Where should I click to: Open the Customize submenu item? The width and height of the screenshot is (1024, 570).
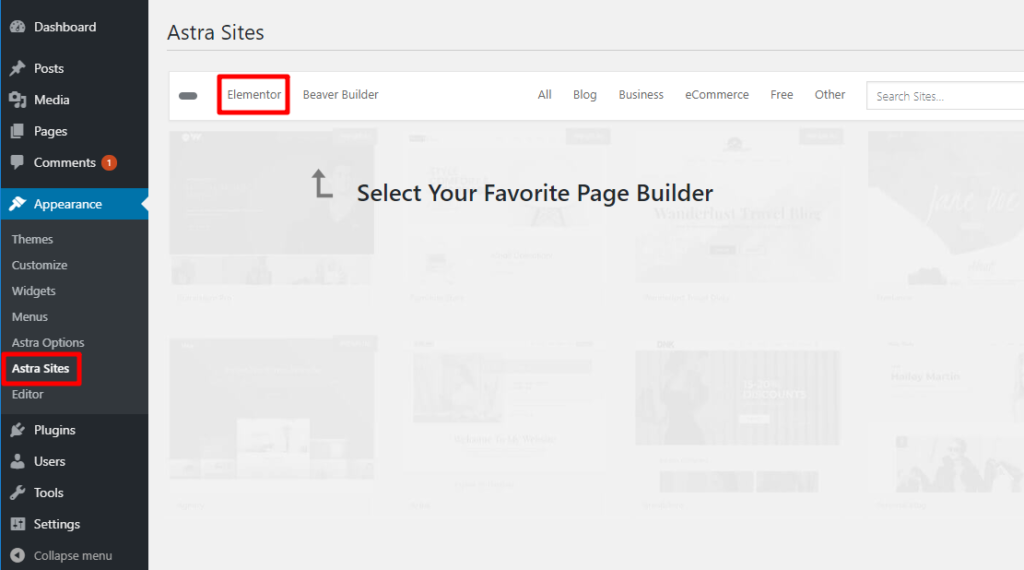pos(39,265)
